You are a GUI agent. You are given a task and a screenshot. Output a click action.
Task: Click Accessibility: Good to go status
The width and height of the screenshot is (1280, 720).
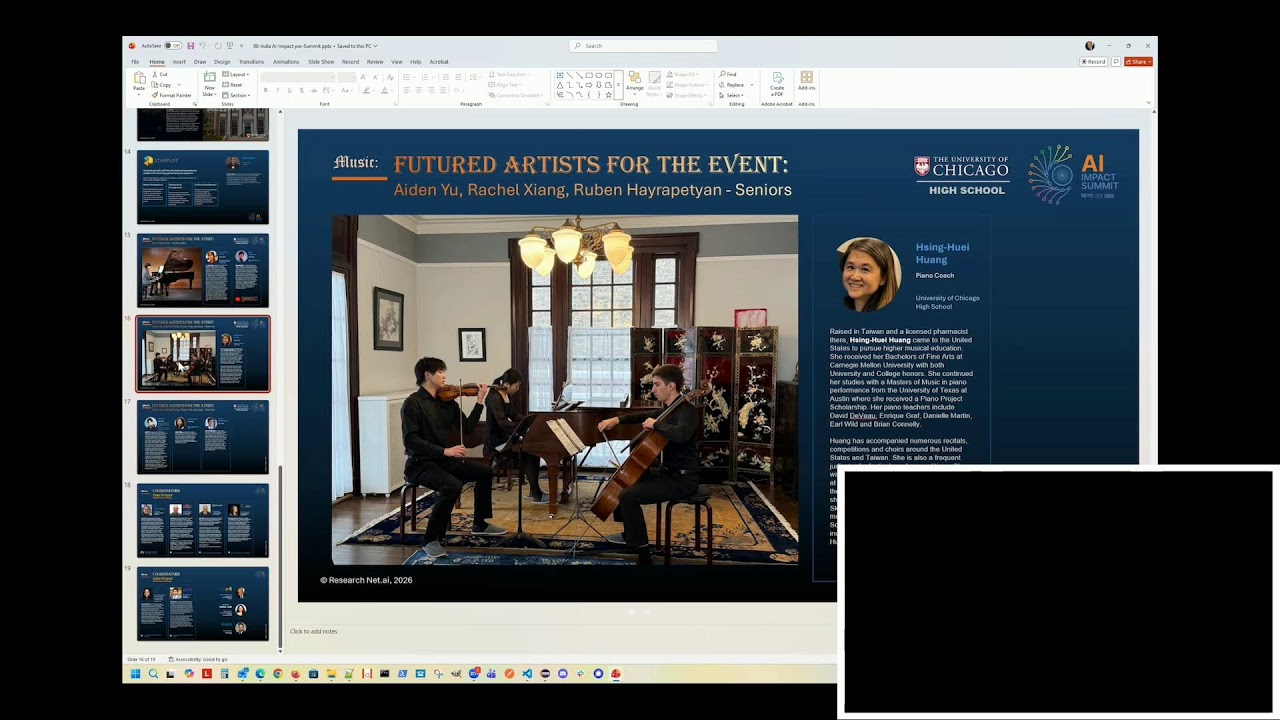pyautogui.click(x=198, y=659)
